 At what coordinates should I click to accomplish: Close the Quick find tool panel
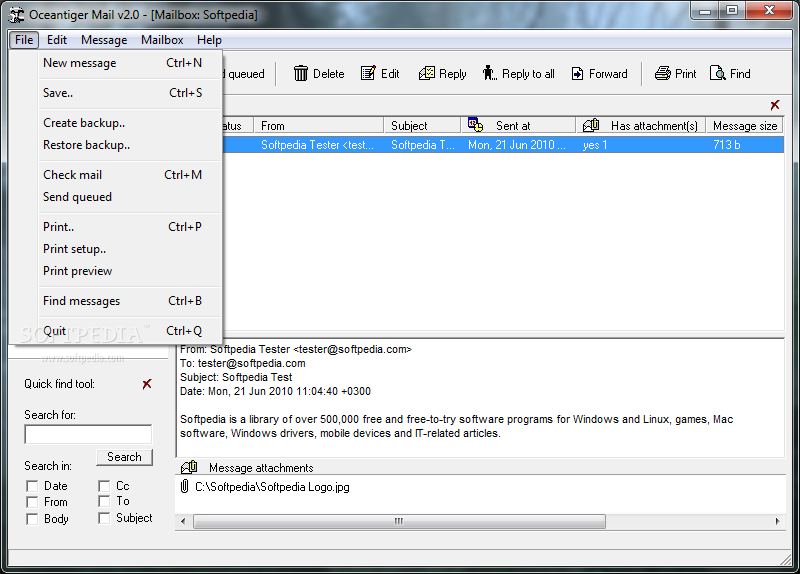coord(147,384)
